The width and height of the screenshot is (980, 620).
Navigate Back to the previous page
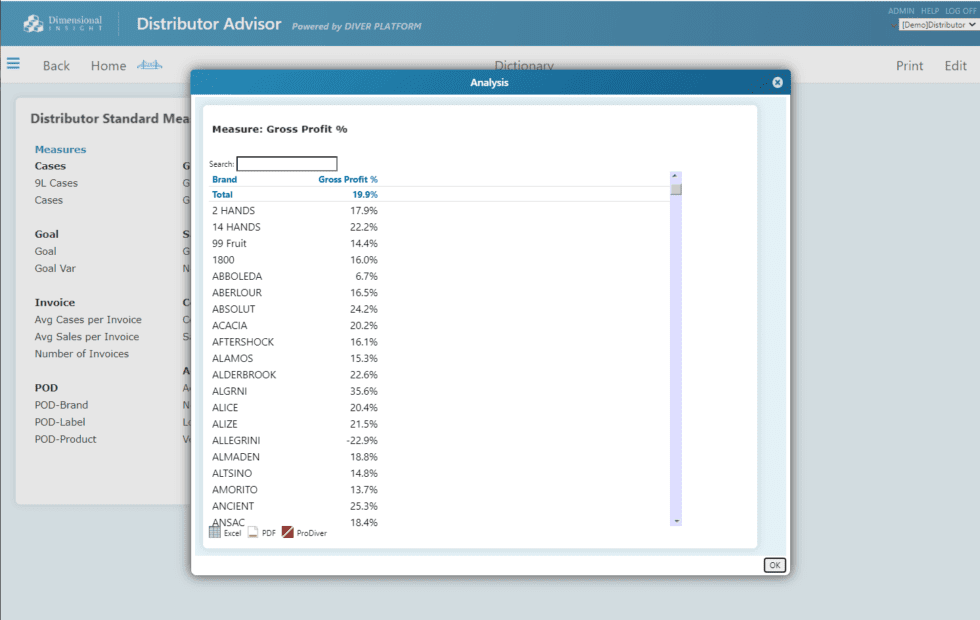[56, 65]
